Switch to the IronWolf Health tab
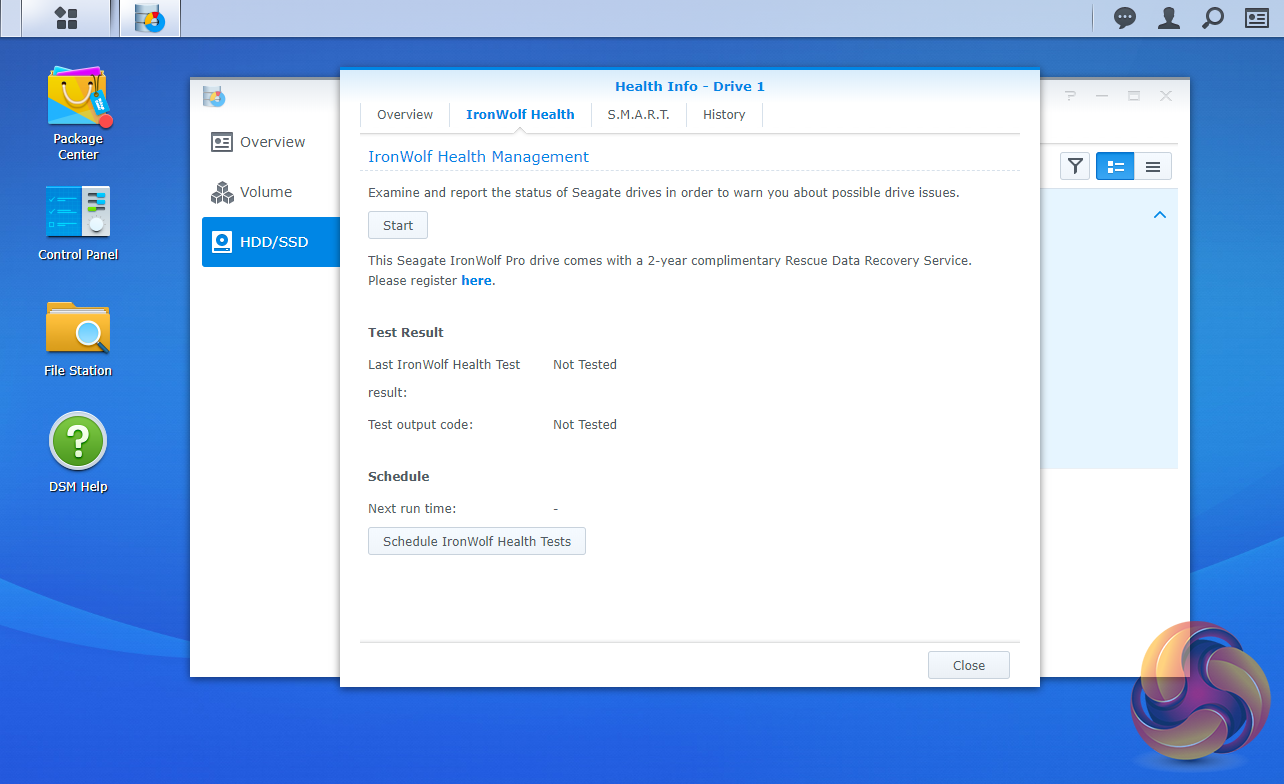The image size is (1284, 784). (x=520, y=115)
